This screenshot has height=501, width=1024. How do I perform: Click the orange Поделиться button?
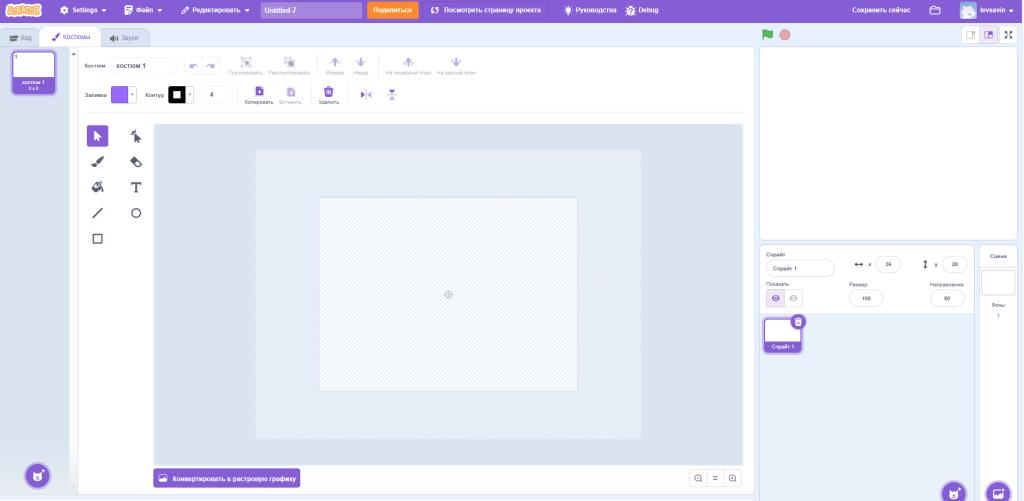click(392, 10)
